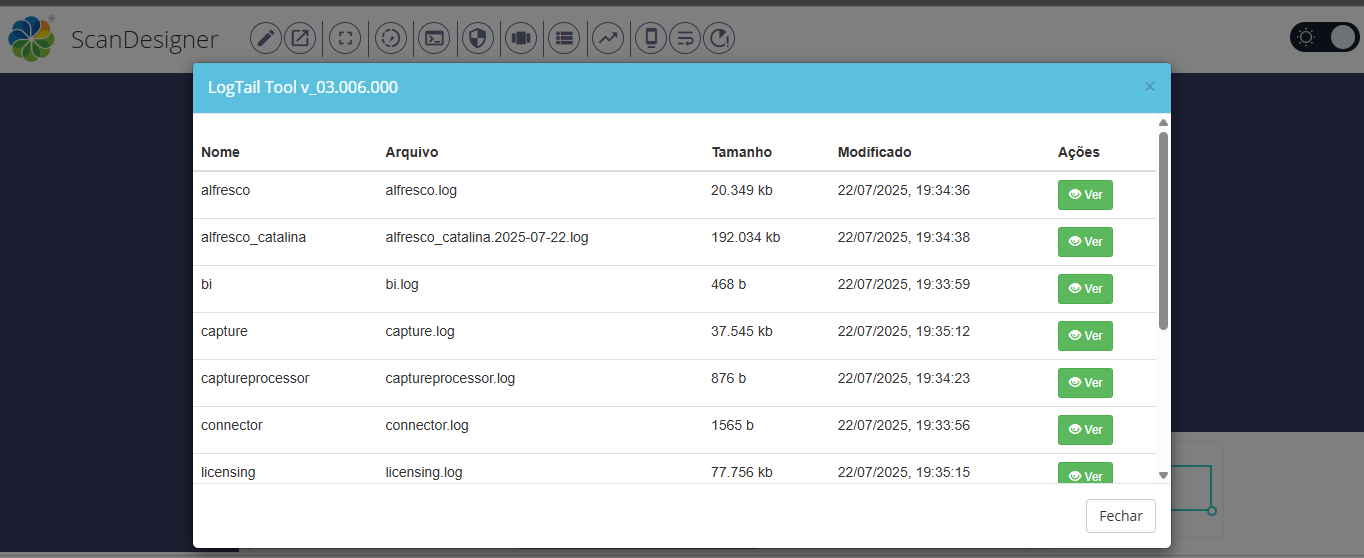View the capture.log entry
The height and width of the screenshot is (558, 1364).
tap(1085, 336)
